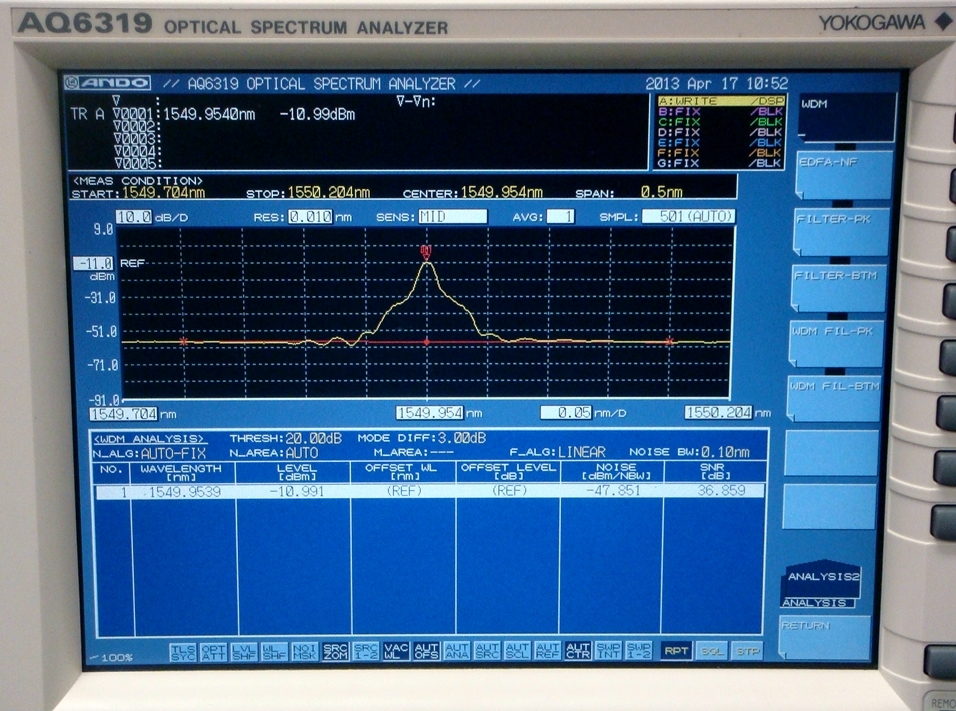Click the red peak marker on the trace
Screen dimensions: 956x711
coord(426,252)
